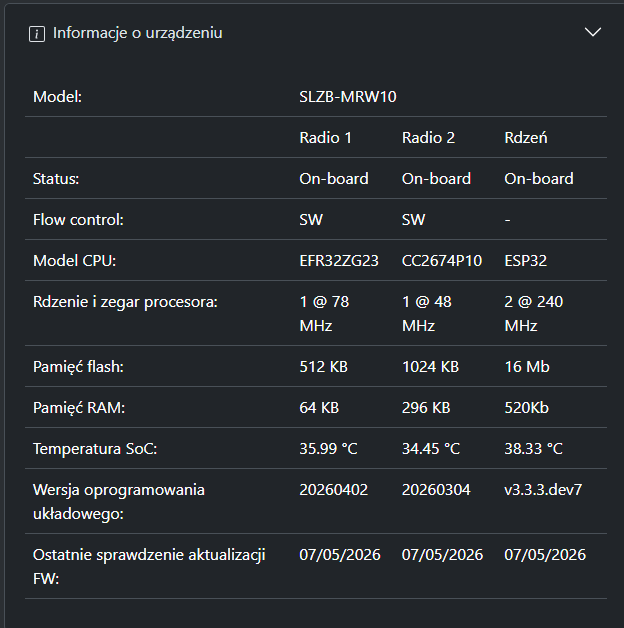
Task: Click the 520Kb RAM value for core
Action: pos(526,408)
